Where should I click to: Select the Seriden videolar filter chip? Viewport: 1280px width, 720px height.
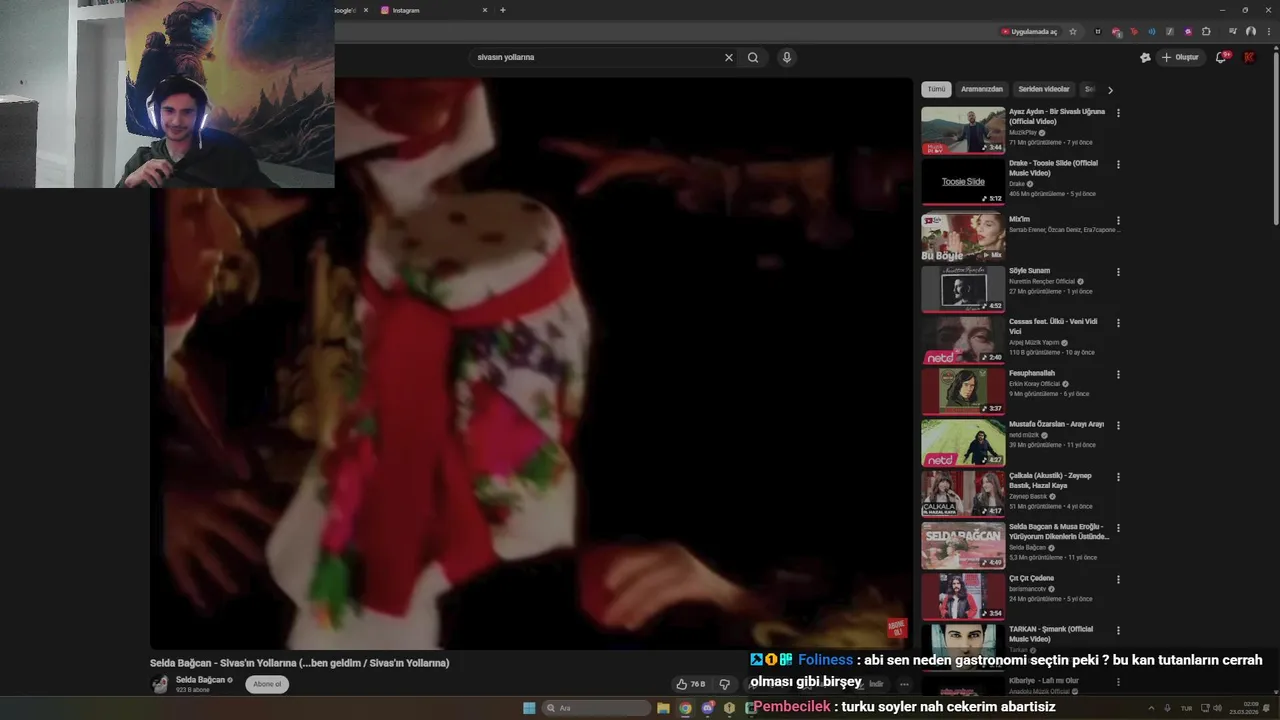tap(1044, 89)
